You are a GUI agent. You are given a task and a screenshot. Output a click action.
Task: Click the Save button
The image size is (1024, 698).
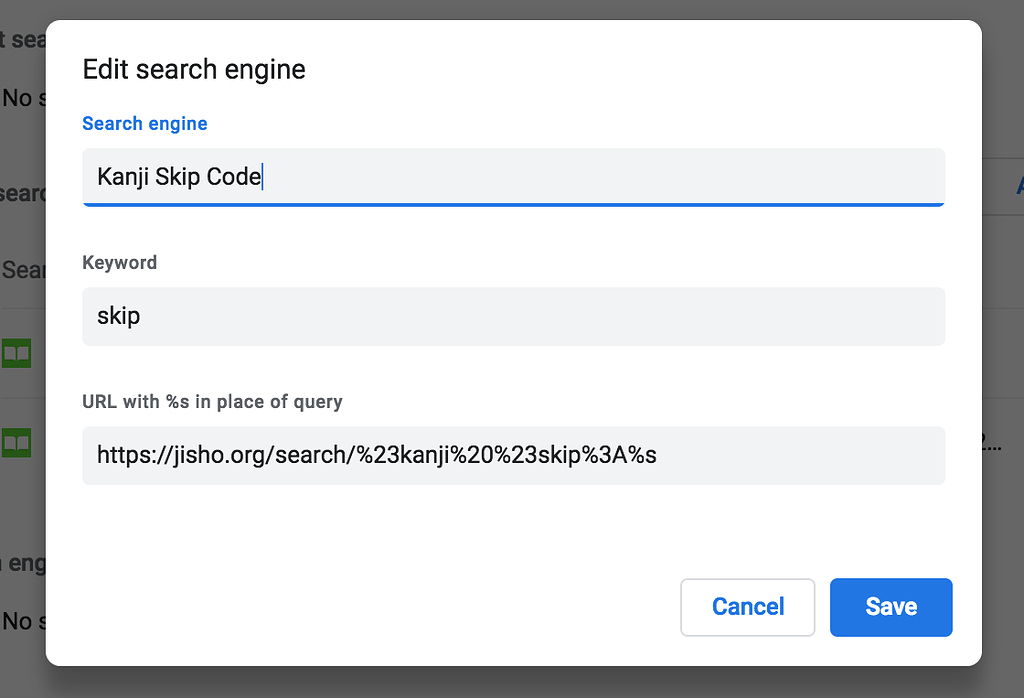890,607
